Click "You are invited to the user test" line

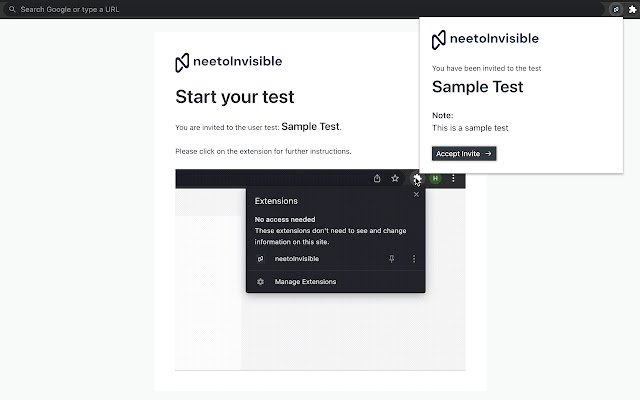tap(258, 127)
